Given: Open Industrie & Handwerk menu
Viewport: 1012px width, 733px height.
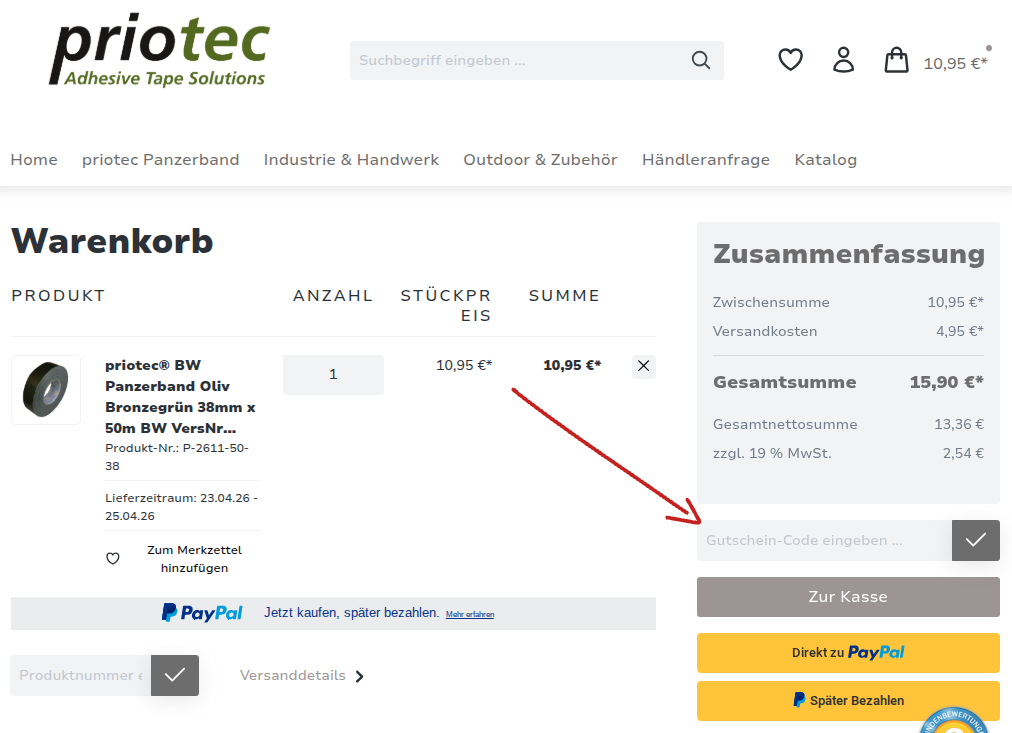Looking at the screenshot, I should [x=351, y=160].
